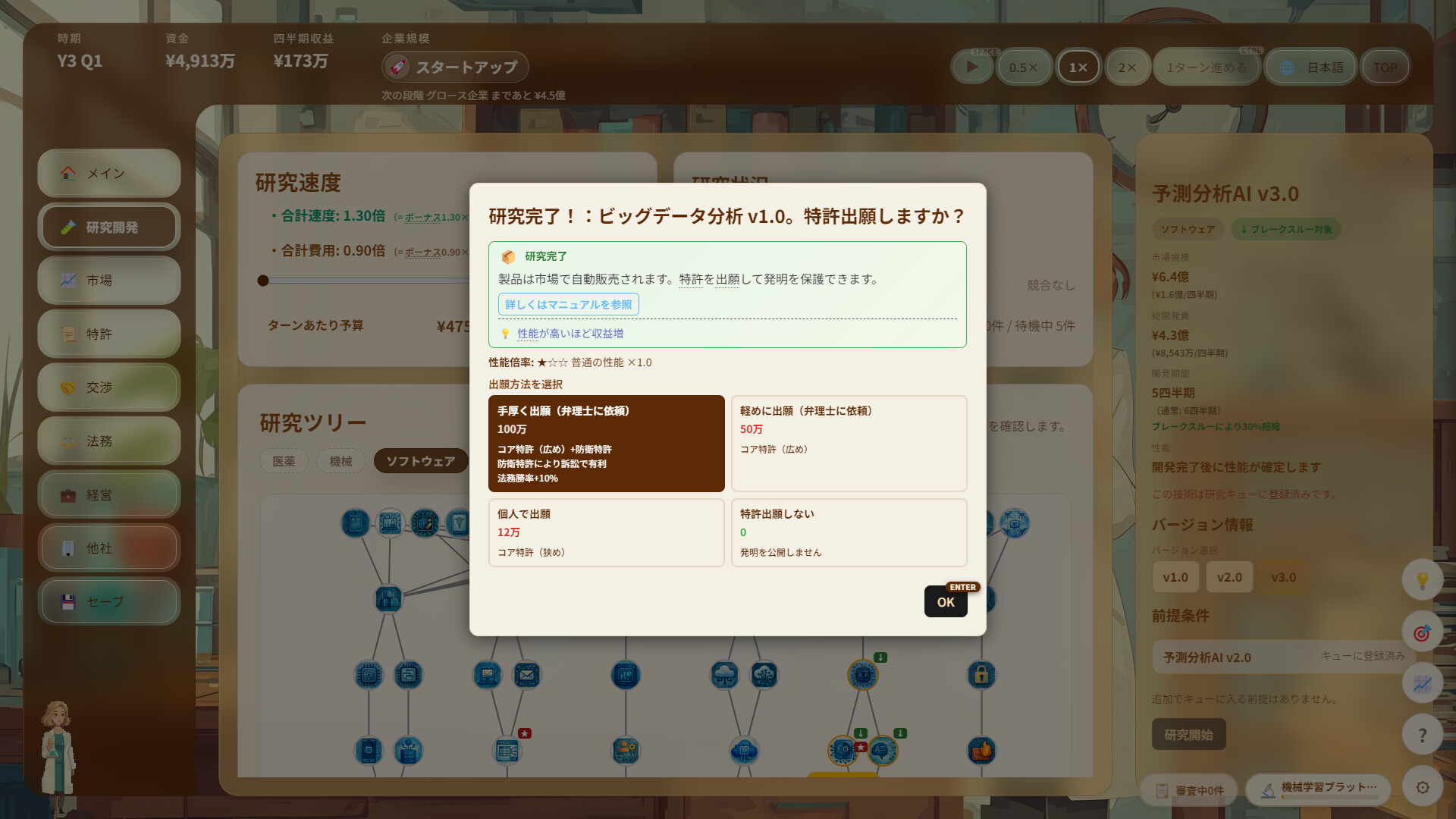
Task: Switch version selection to v2.0
Action: tap(1228, 576)
